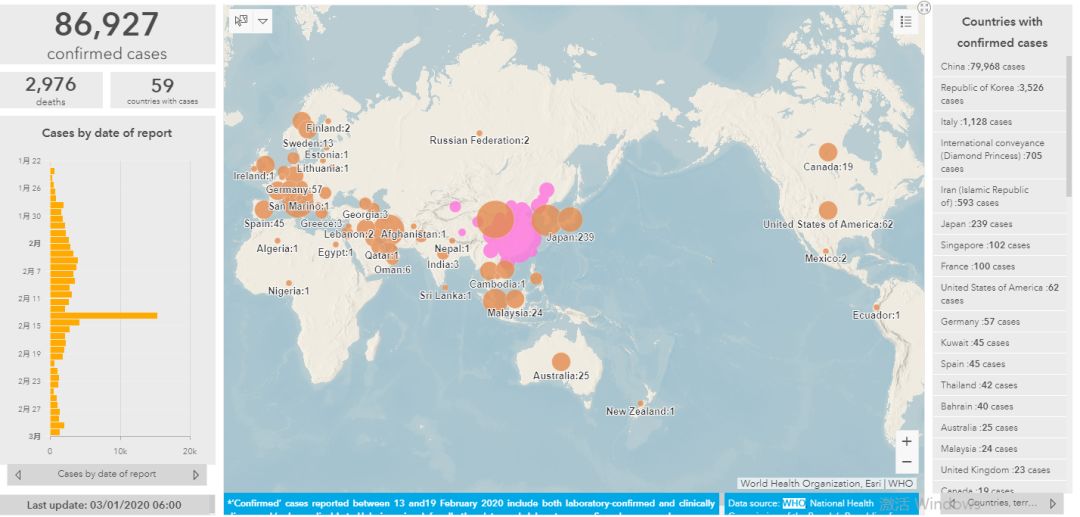This screenshot has width=1080, height=517.
Task: Click the 59 countries with cases indicator
Action: click(x=163, y=90)
